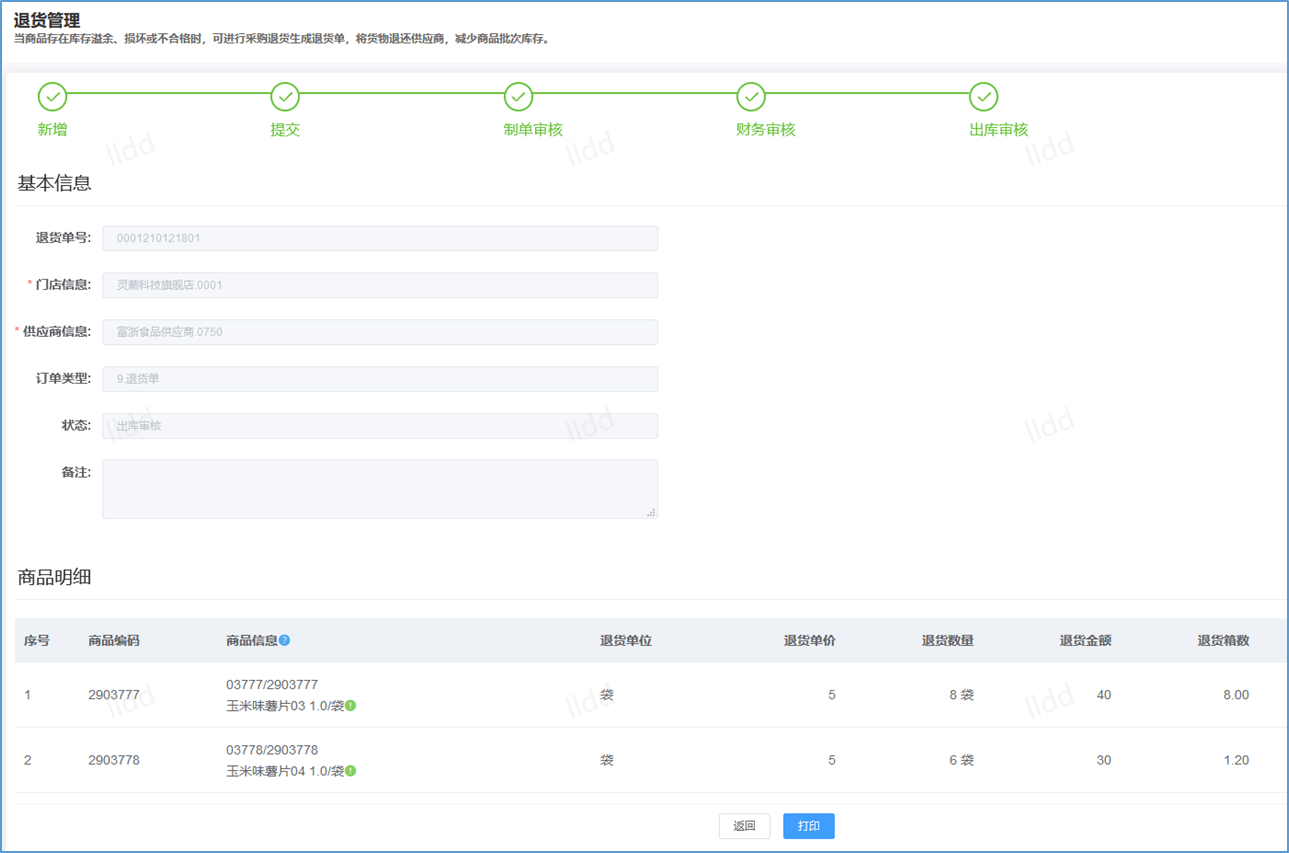Click the 退货数量 column header

point(947,641)
